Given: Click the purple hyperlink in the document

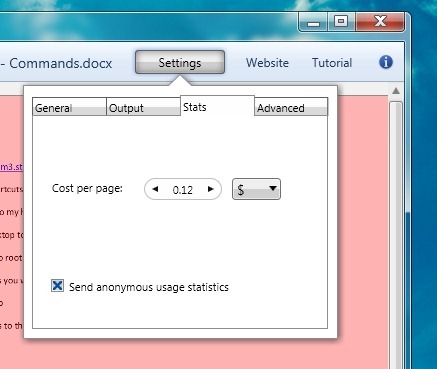Looking at the screenshot, I should (11, 166).
